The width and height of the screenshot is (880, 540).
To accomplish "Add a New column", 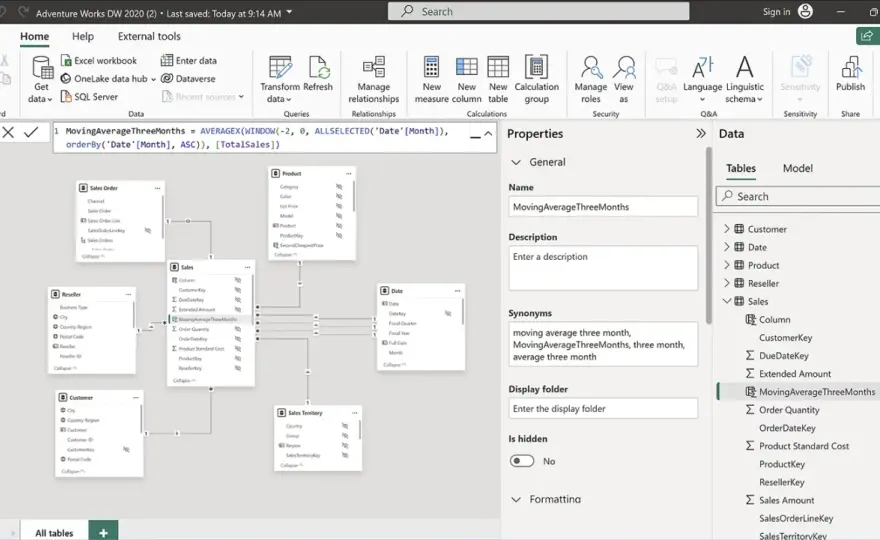I will click(466, 80).
